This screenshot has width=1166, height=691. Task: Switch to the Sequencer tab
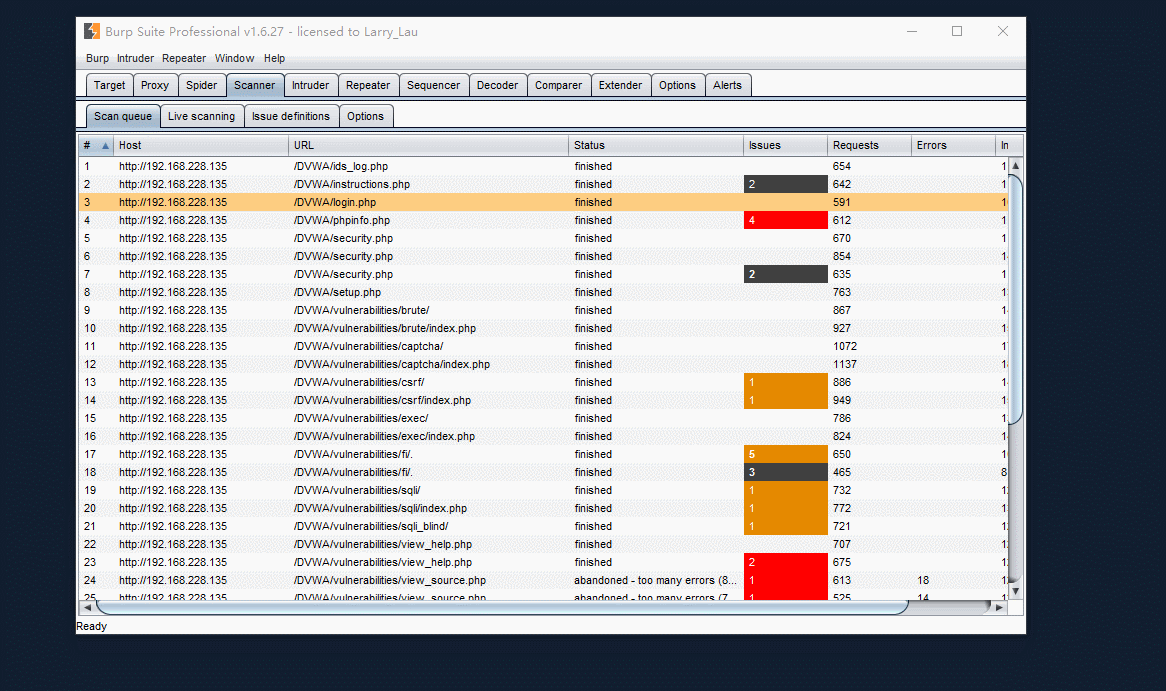(434, 86)
